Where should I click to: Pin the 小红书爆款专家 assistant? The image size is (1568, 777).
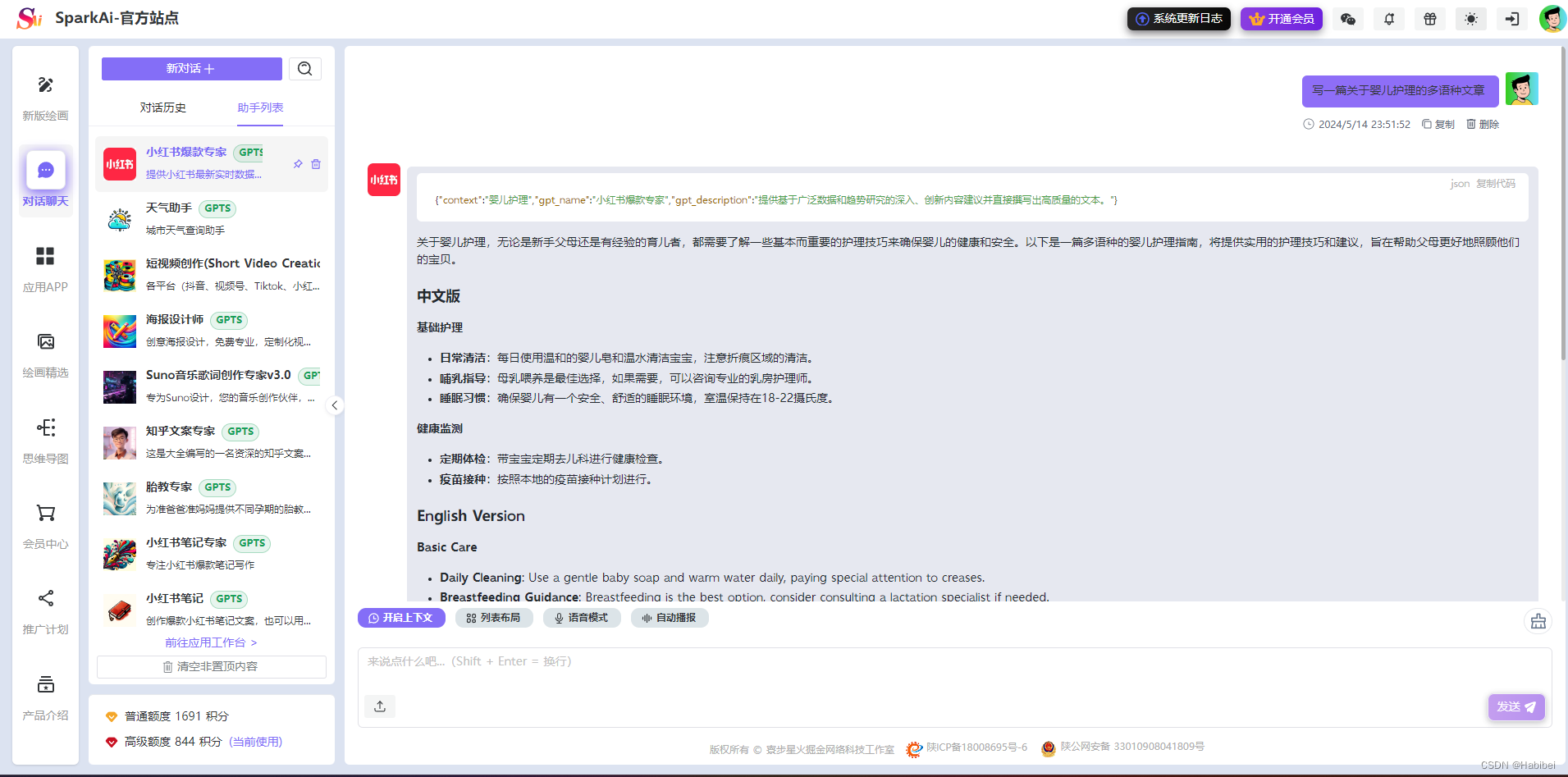point(298,164)
